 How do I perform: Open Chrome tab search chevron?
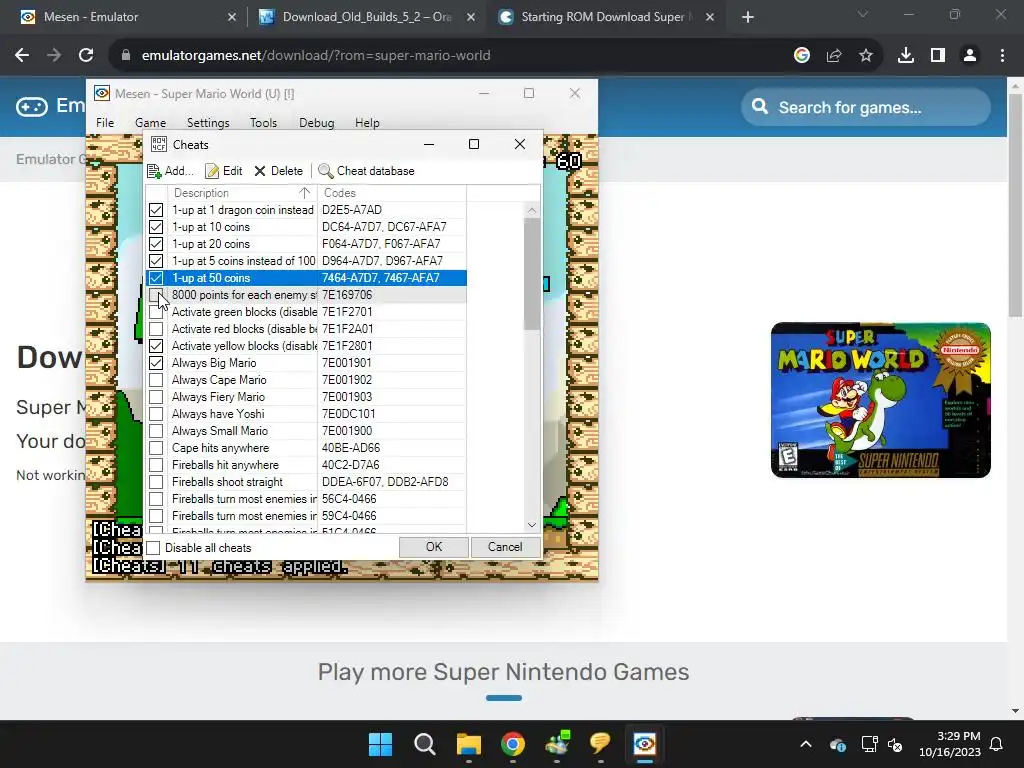(863, 14)
